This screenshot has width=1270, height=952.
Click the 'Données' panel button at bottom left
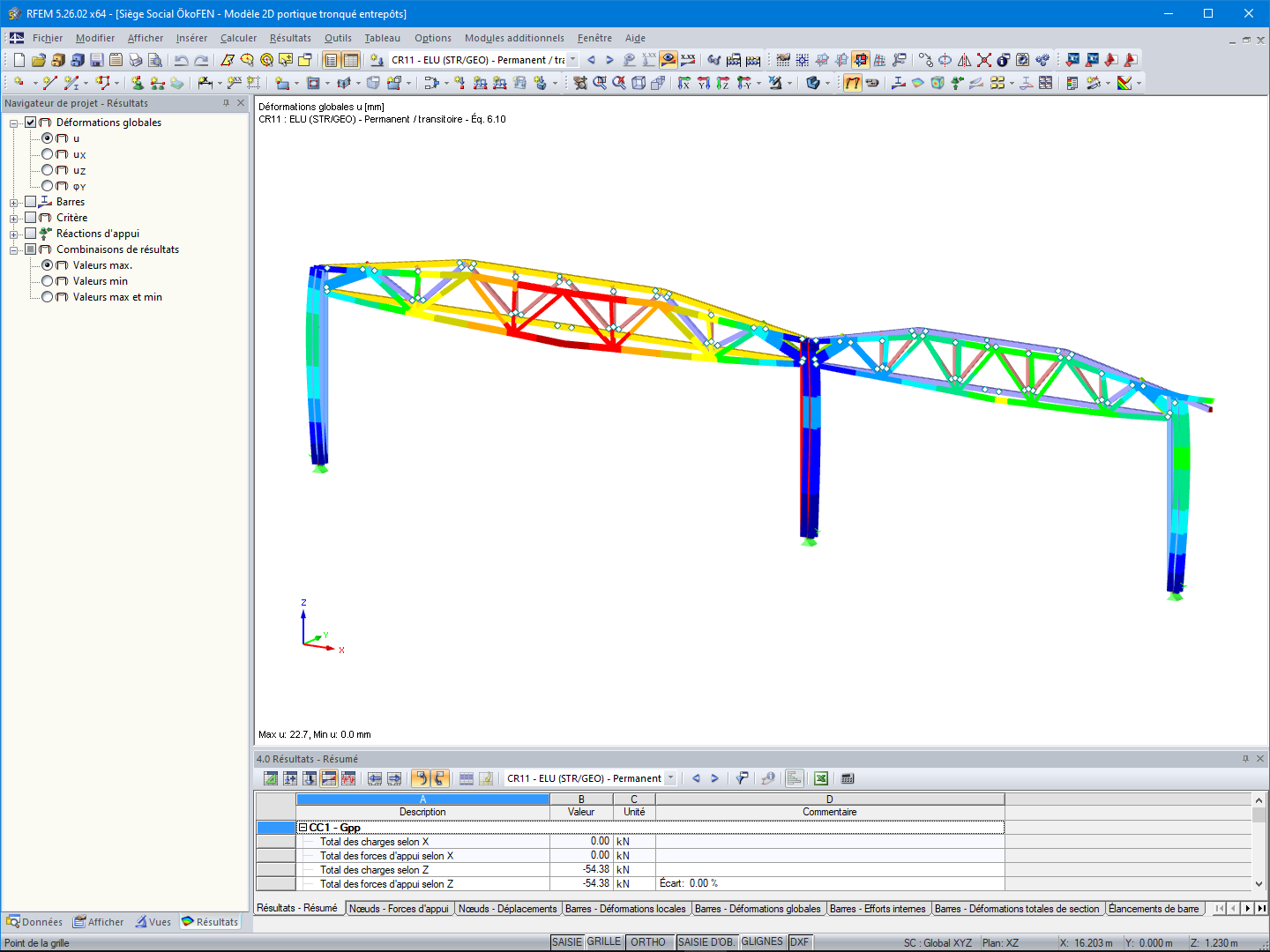(x=34, y=921)
